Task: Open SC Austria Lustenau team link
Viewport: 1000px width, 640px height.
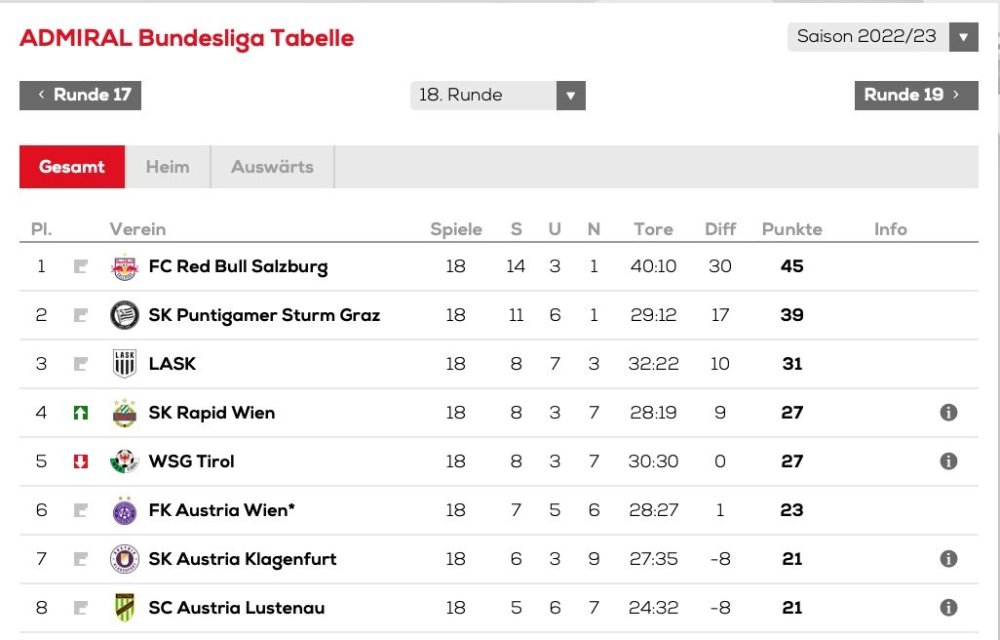Action: (236, 608)
